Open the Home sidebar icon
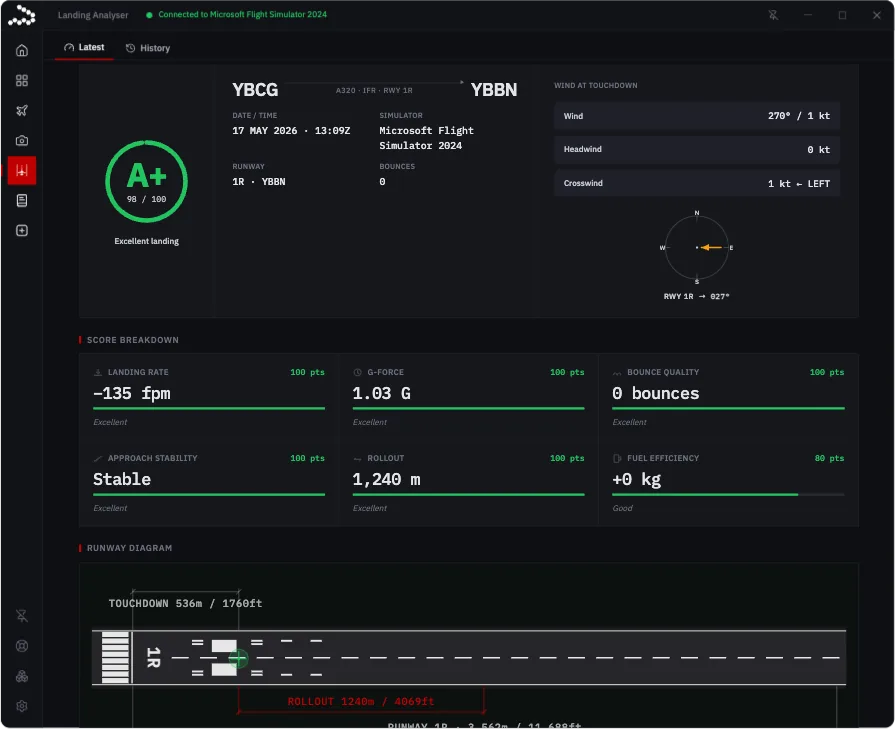Screen dimensions: 895x729 pyautogui.click(x=22, y=50)
